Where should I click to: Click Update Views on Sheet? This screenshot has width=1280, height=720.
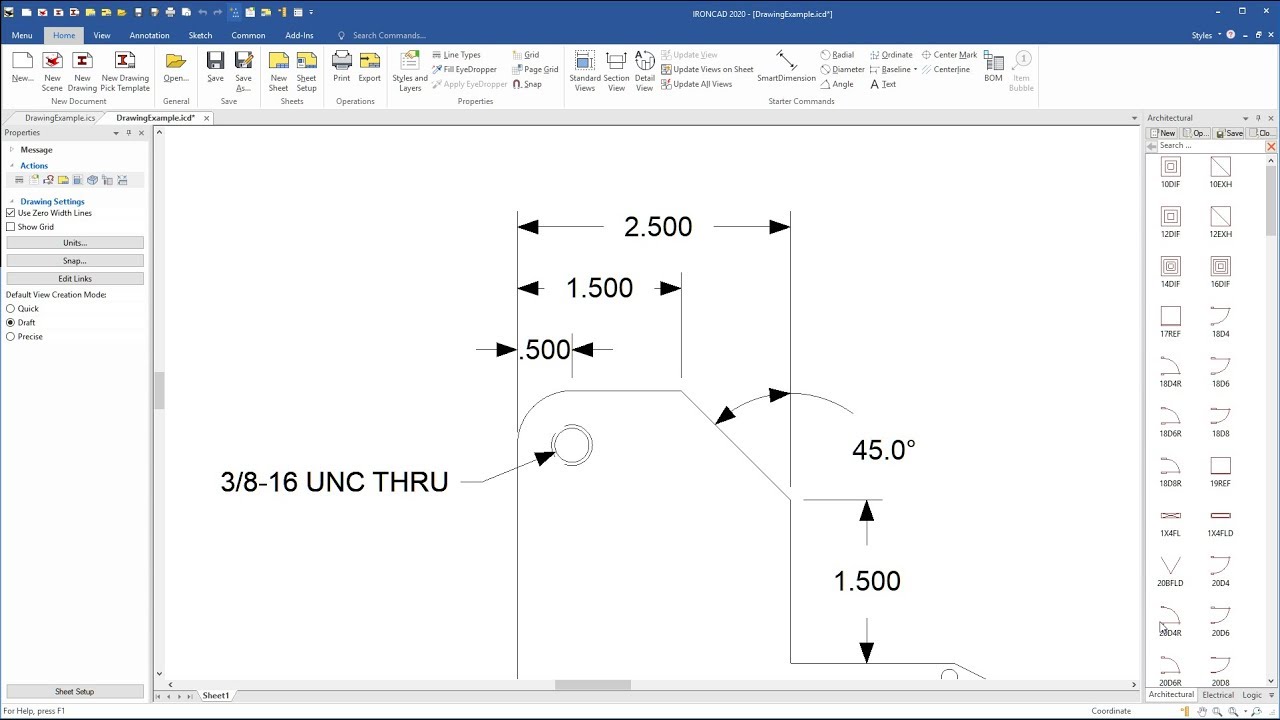(x=707, y=70)
